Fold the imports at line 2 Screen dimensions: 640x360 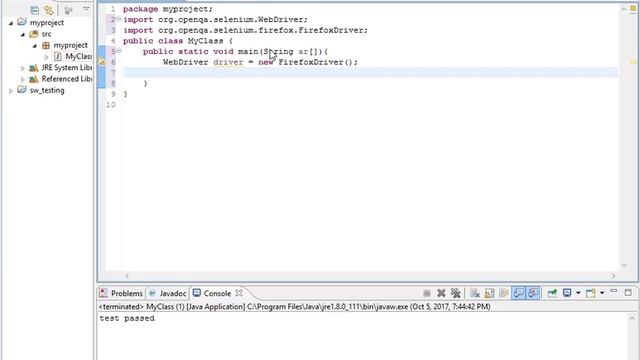point(118,19)
